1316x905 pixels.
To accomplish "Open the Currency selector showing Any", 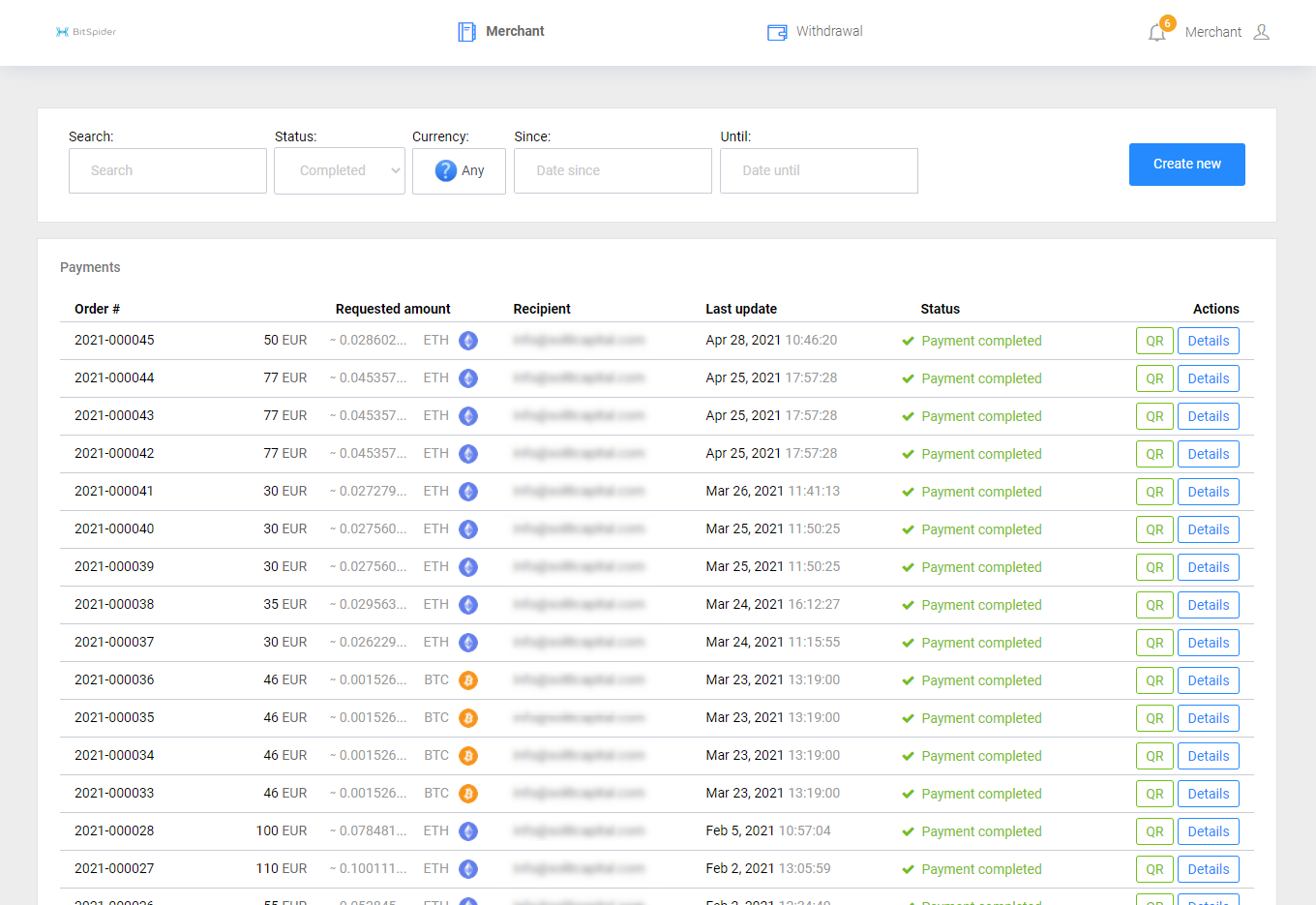I will tap(459, 170).
